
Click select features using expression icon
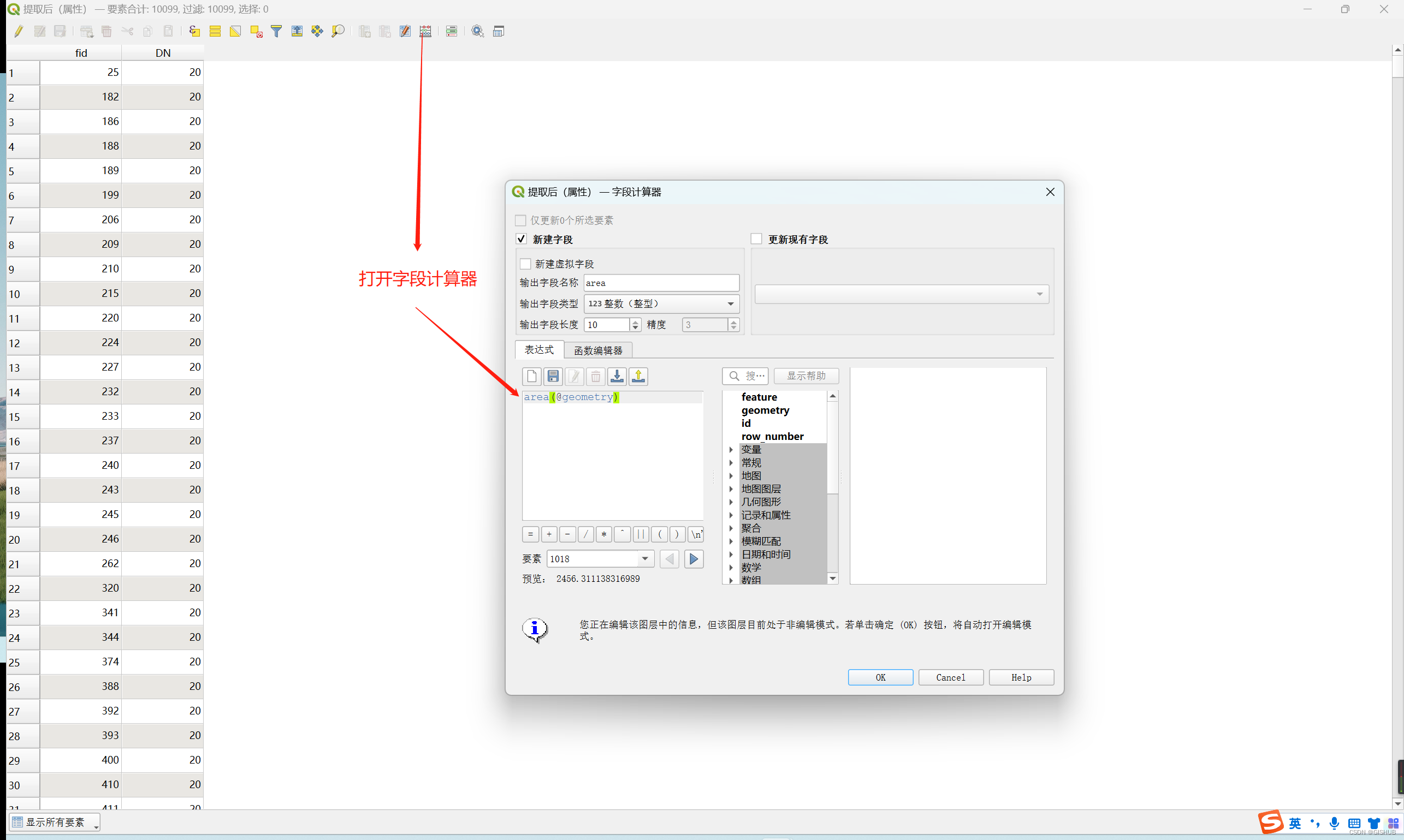tap(194, 32)
